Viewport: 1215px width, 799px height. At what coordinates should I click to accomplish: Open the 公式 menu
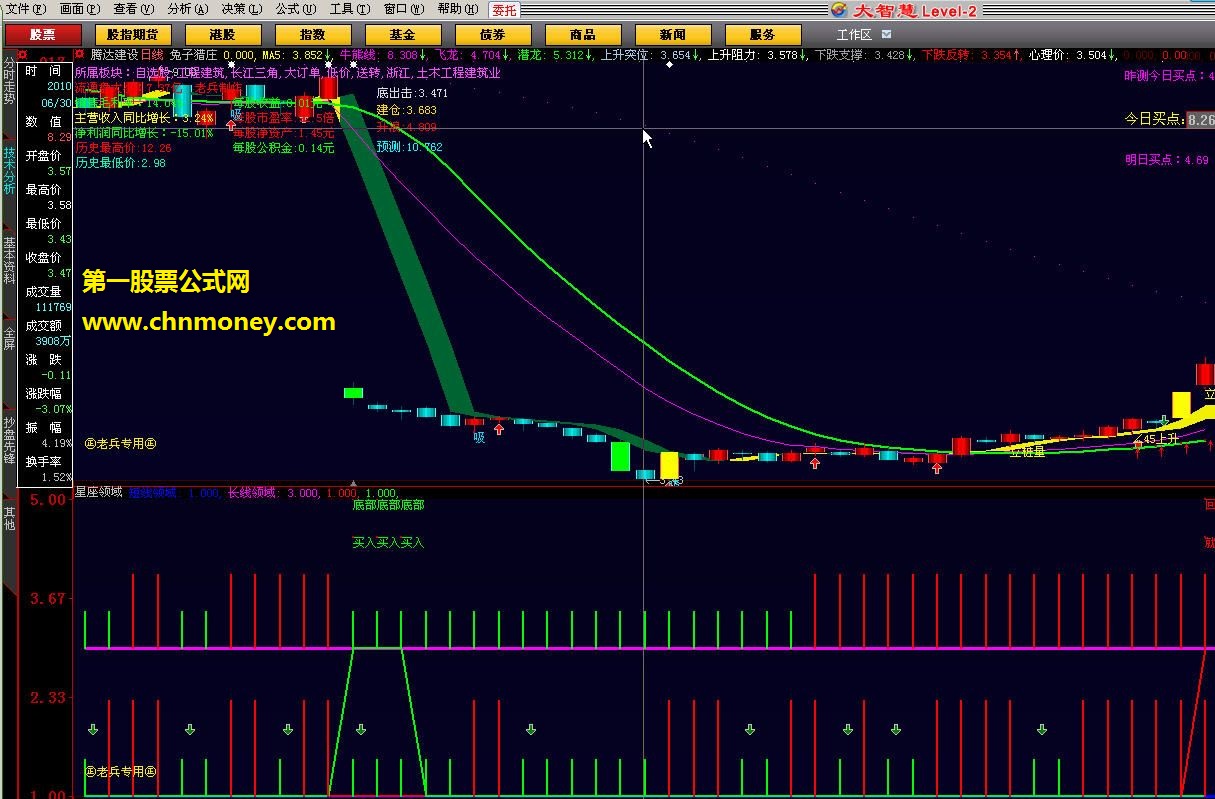296,9
